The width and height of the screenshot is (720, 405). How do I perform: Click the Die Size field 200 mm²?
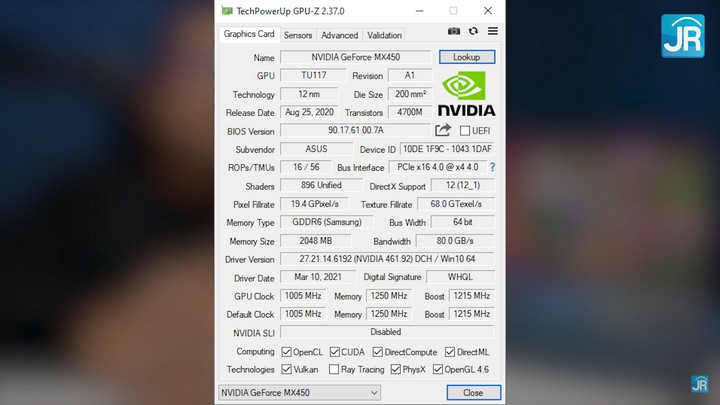[410, 94]
